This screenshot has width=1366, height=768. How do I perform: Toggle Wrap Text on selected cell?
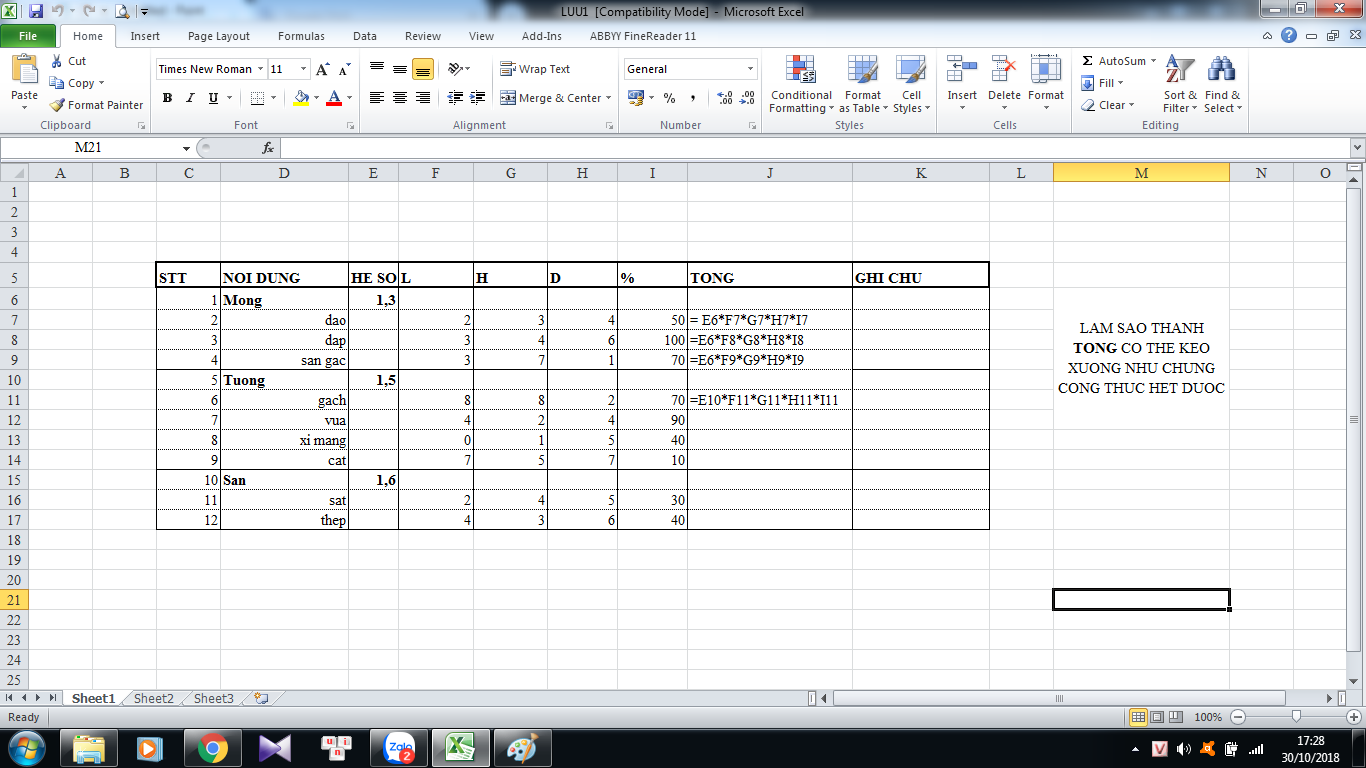click(535, 69)
